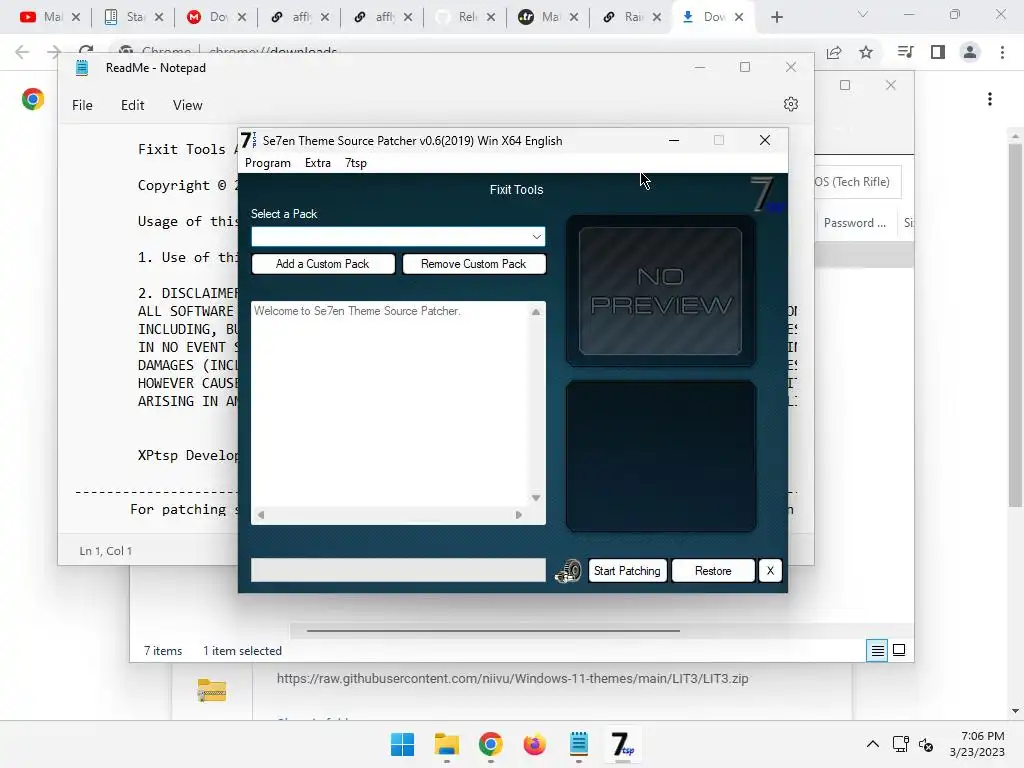Screen dimensions: 1024x768
Task: Click '1 item selected' in Explorer status bar
Action: pyautogui.click(x=242, y=651)
